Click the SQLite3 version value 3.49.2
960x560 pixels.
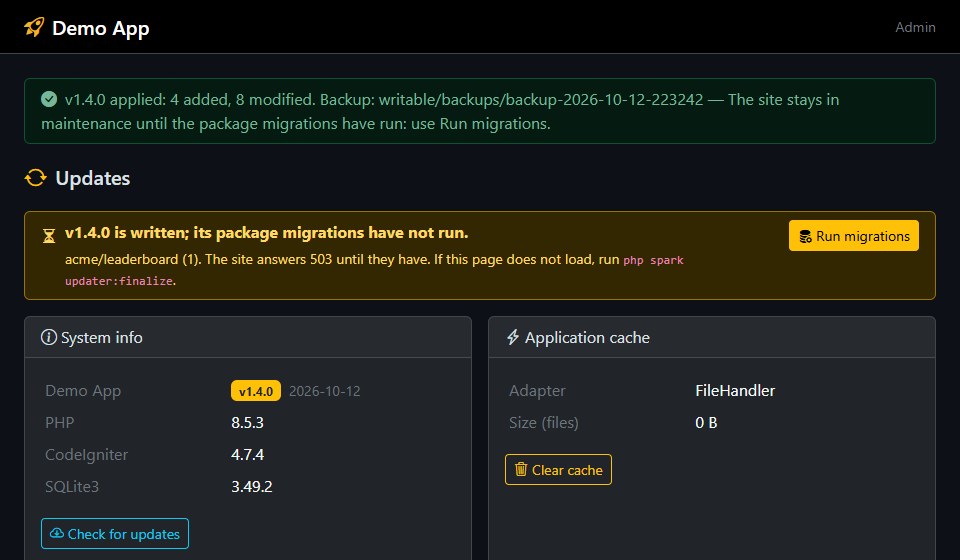[252, 487]
